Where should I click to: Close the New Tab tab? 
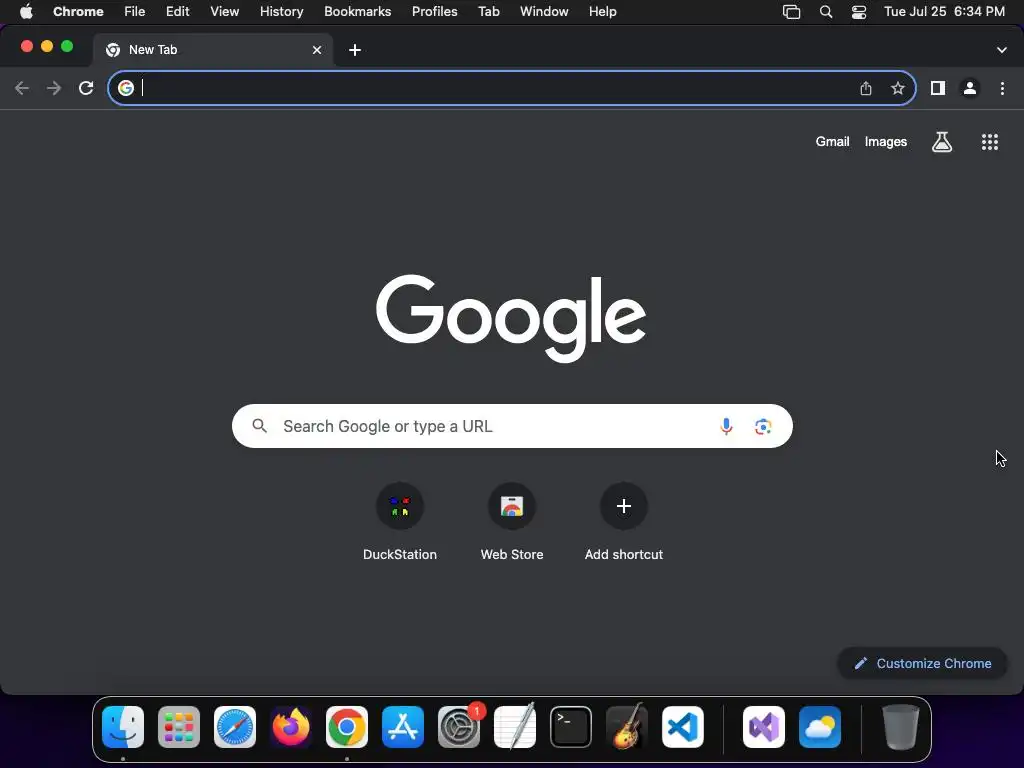pos(317,50)
